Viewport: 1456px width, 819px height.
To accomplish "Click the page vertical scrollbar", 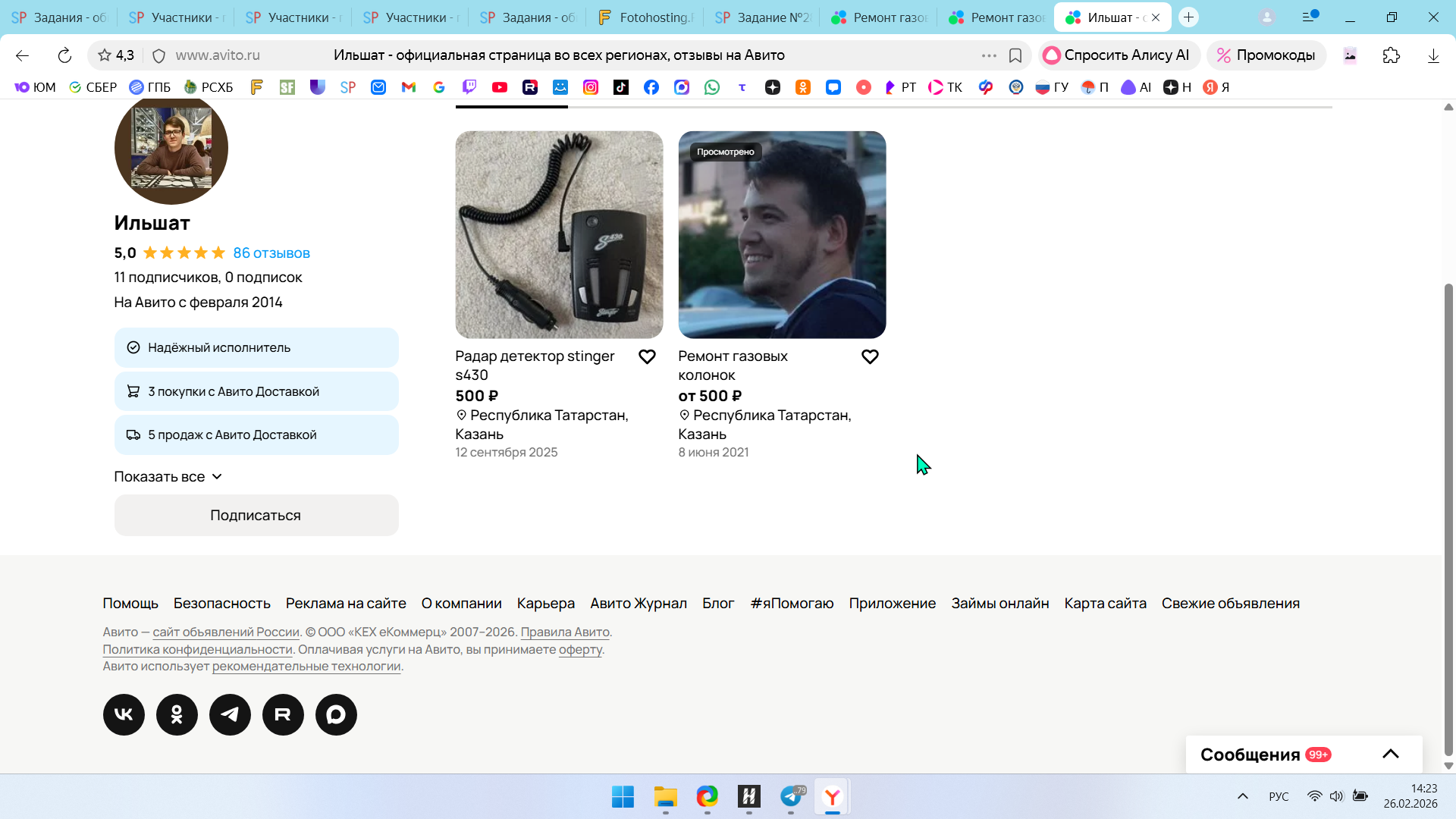I will tap(1448, 516).
